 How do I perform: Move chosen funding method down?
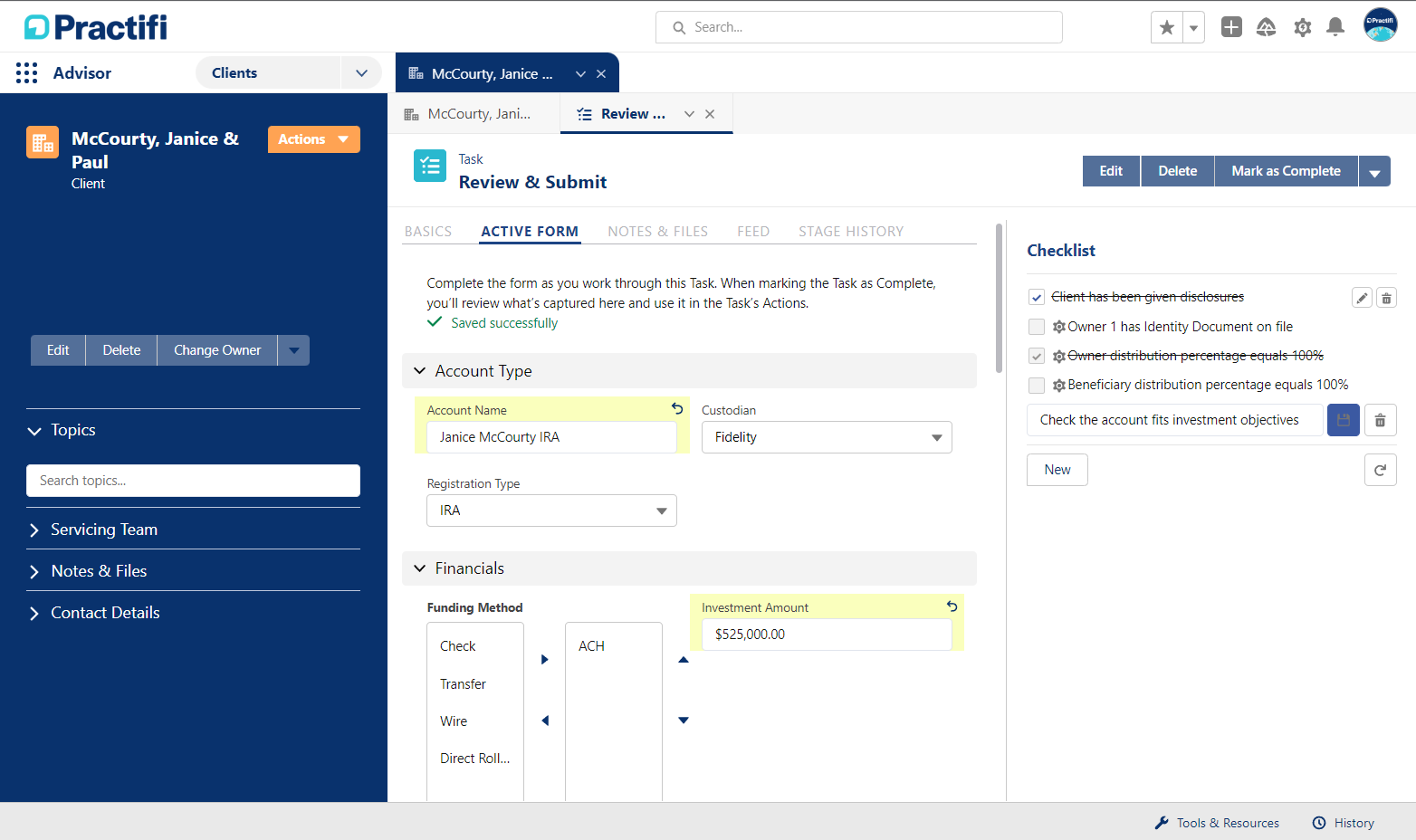(684, 721)
